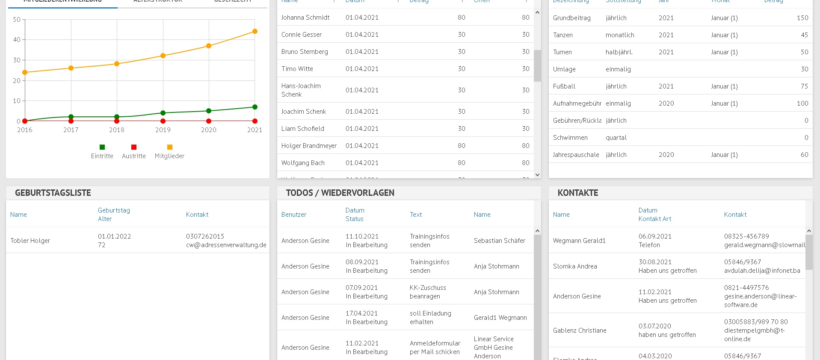Screen dimensions: 820x360
Task: Switch to the Mitgliederentwicklung chart tab
Action: tap(62, 2)
